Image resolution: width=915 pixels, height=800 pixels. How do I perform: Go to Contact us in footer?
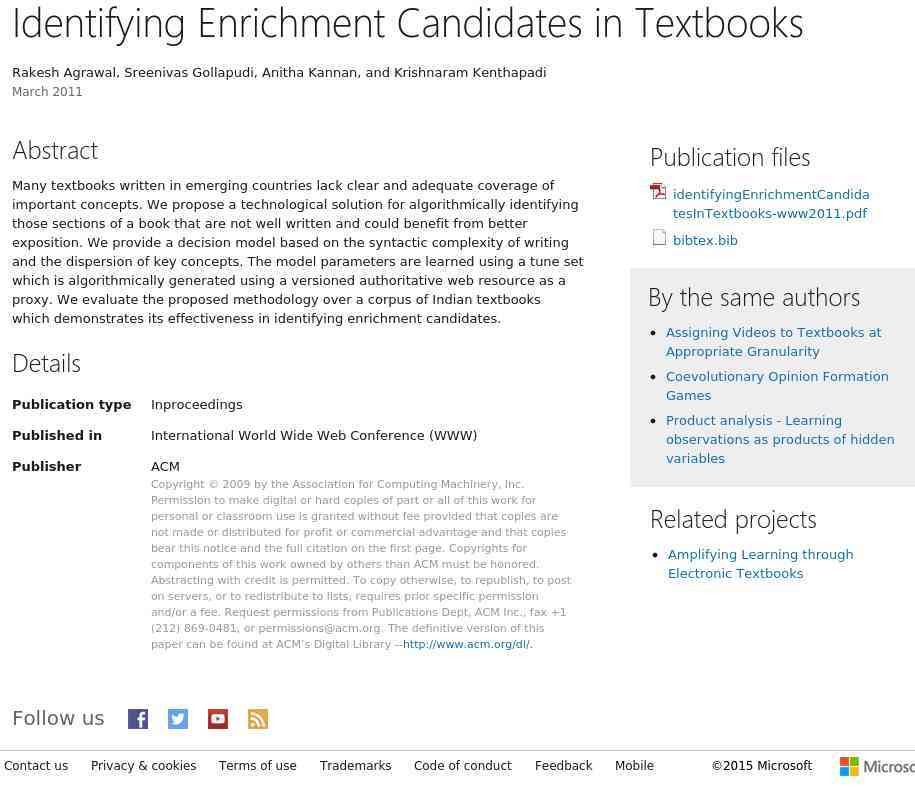pyautogui.click(x=36, y=766)
